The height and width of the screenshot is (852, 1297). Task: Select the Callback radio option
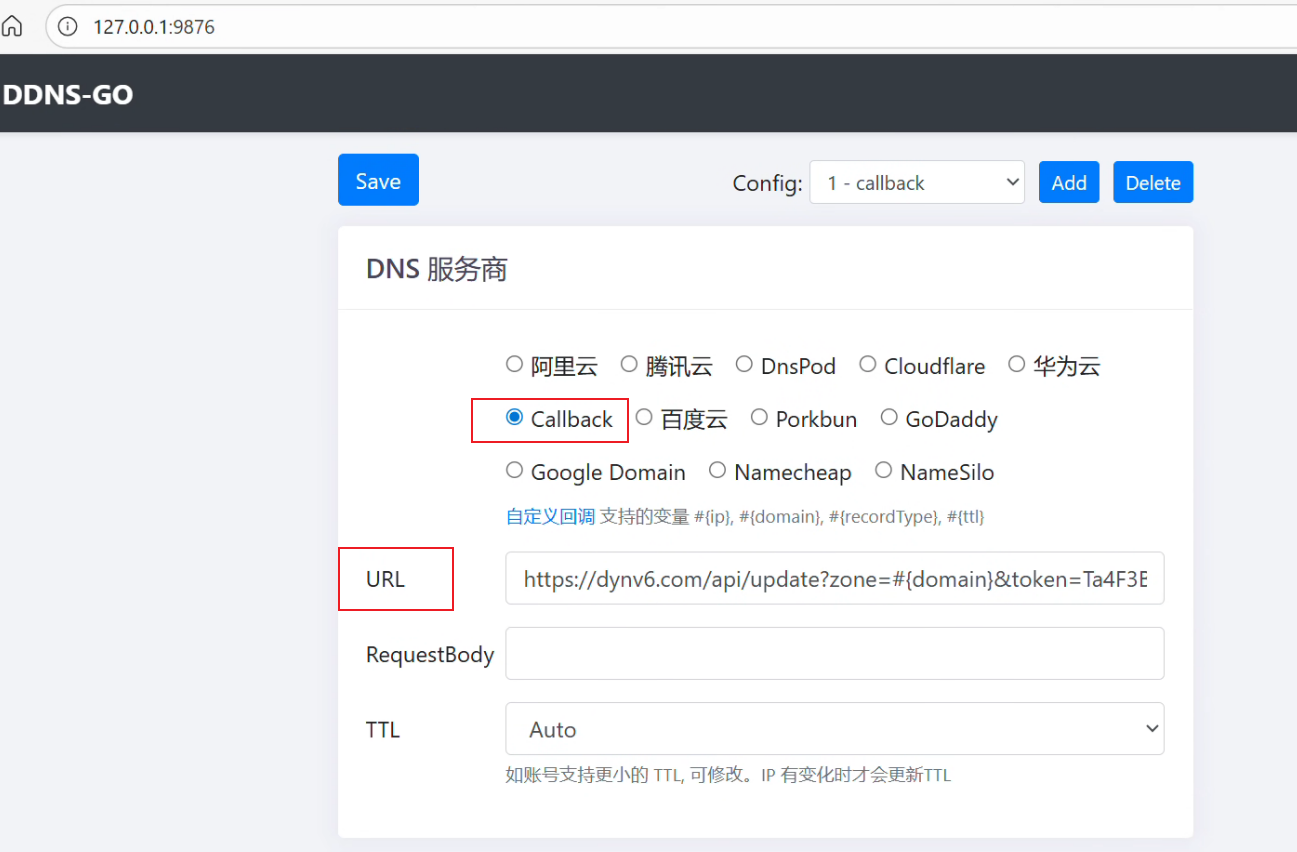click(x=514, y=417)
